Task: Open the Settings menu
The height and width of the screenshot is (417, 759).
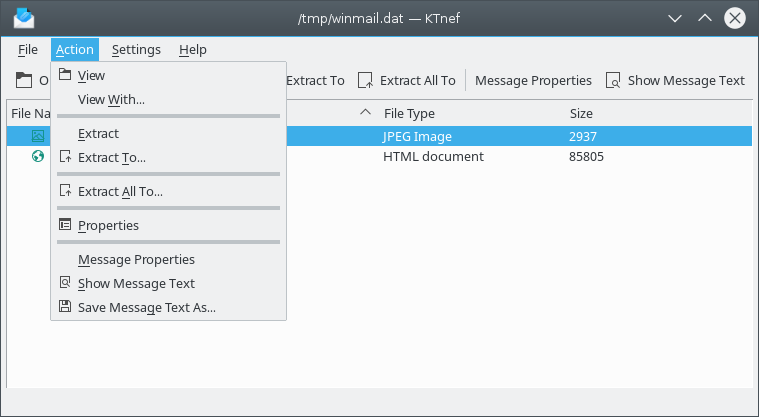Action: [136, 49]
